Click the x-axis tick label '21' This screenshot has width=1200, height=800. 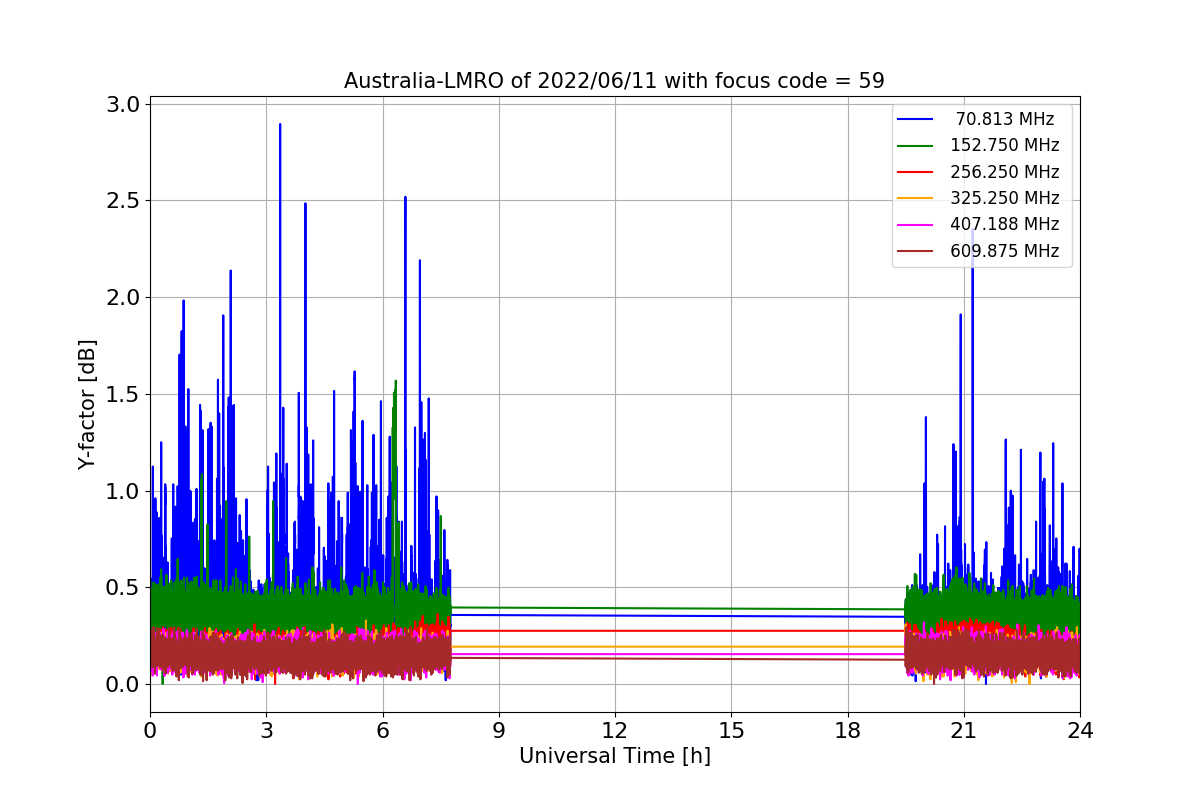(963, 730)
